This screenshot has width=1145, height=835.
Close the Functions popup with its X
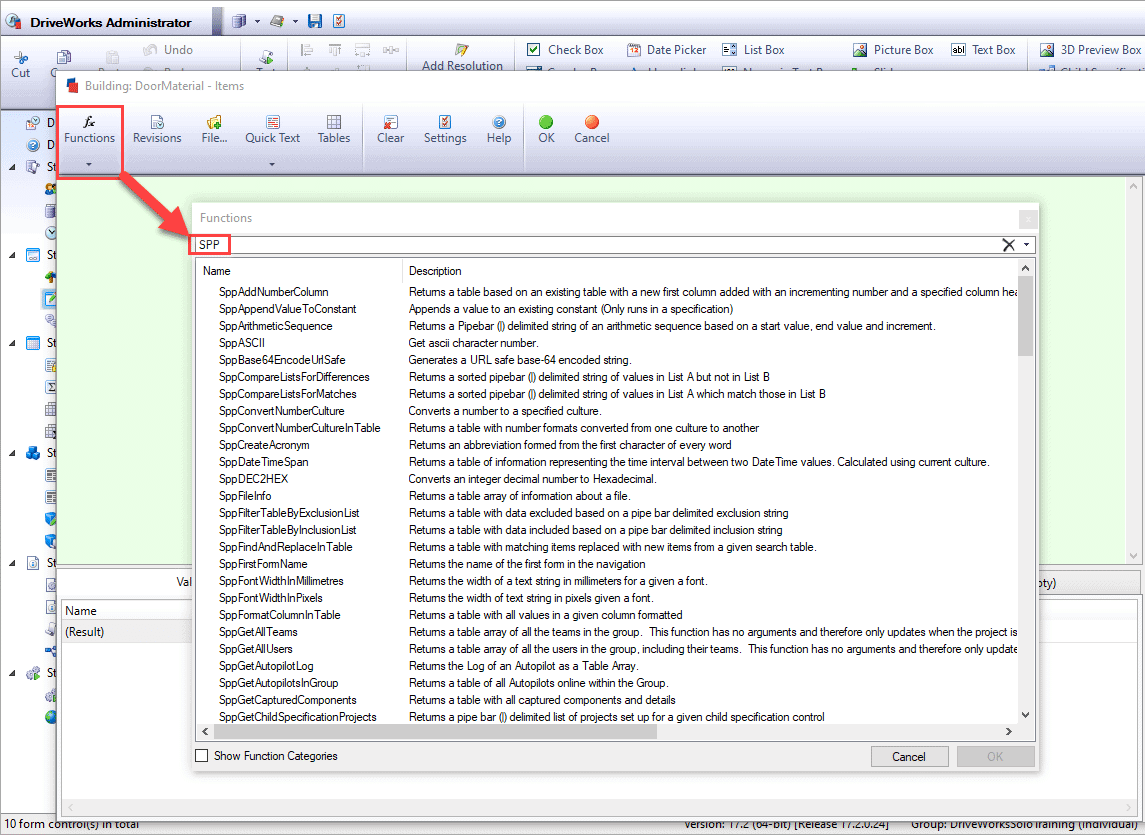pos(1027,218)
